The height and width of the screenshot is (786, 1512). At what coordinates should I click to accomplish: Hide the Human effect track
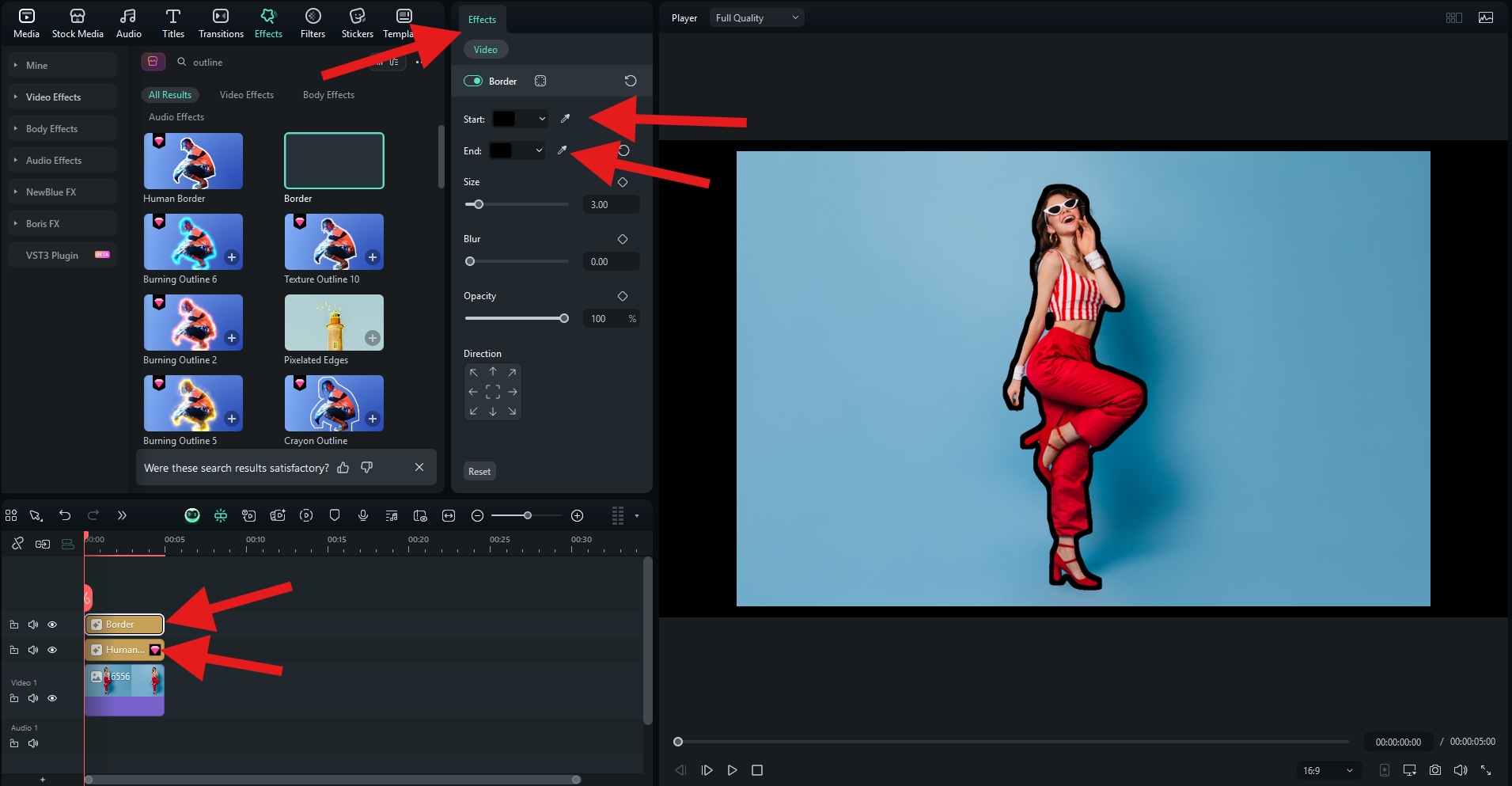click(x=52, y=650)
